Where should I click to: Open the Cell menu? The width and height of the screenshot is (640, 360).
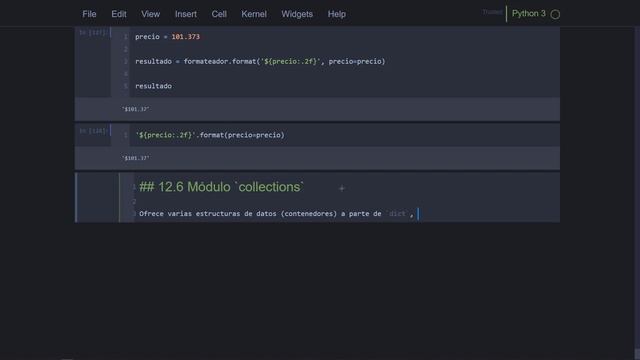pyautogui.click(x=219, y=14)
